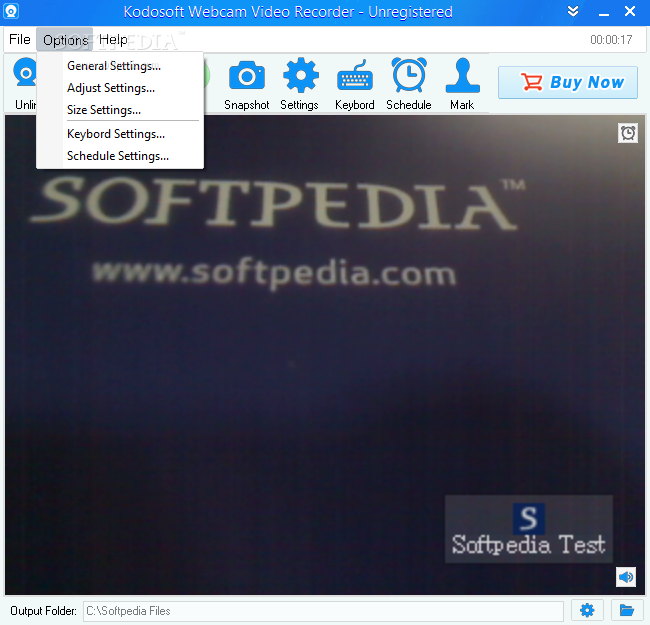Open the Schedule alarm clock icon
Viewport: 650px width, 625px height.
tap(409, 75)
